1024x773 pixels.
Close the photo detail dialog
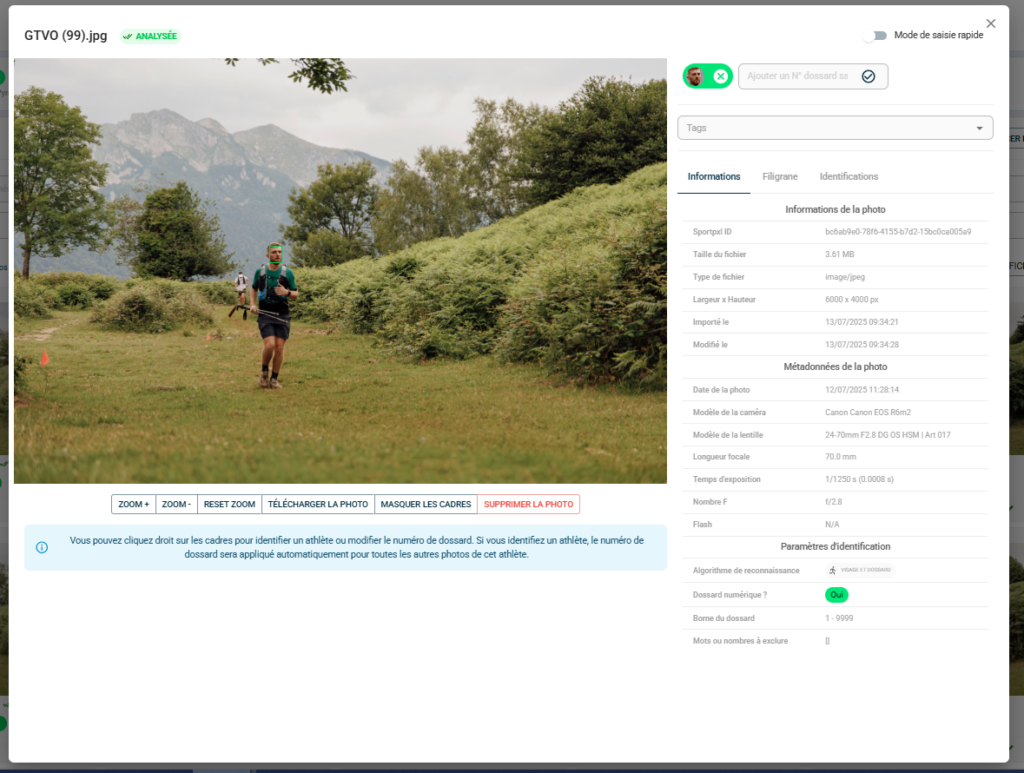[x=990, y=23]
